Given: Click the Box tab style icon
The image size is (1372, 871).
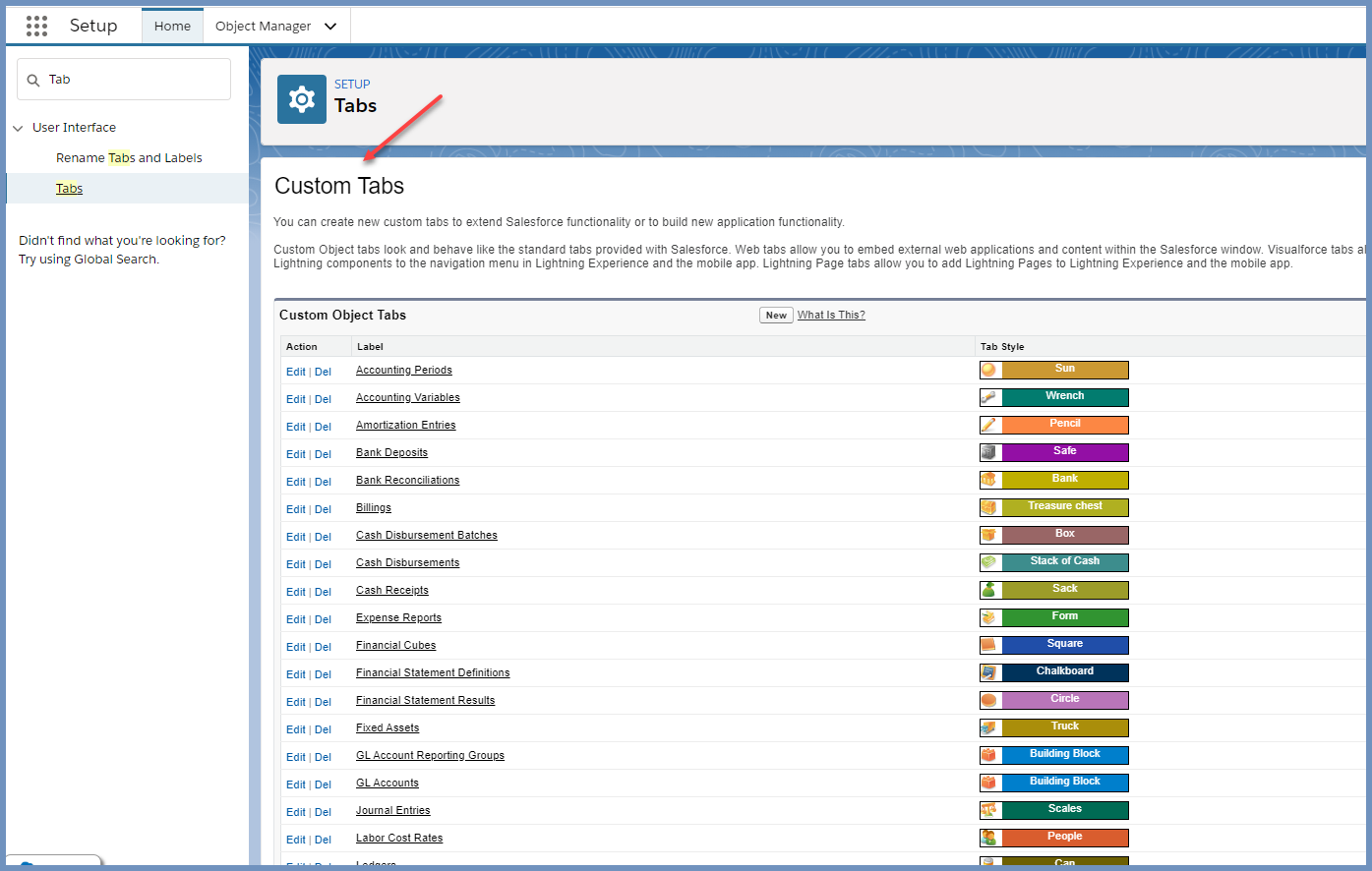Looking at the screenshot, I should pos(990,535).
